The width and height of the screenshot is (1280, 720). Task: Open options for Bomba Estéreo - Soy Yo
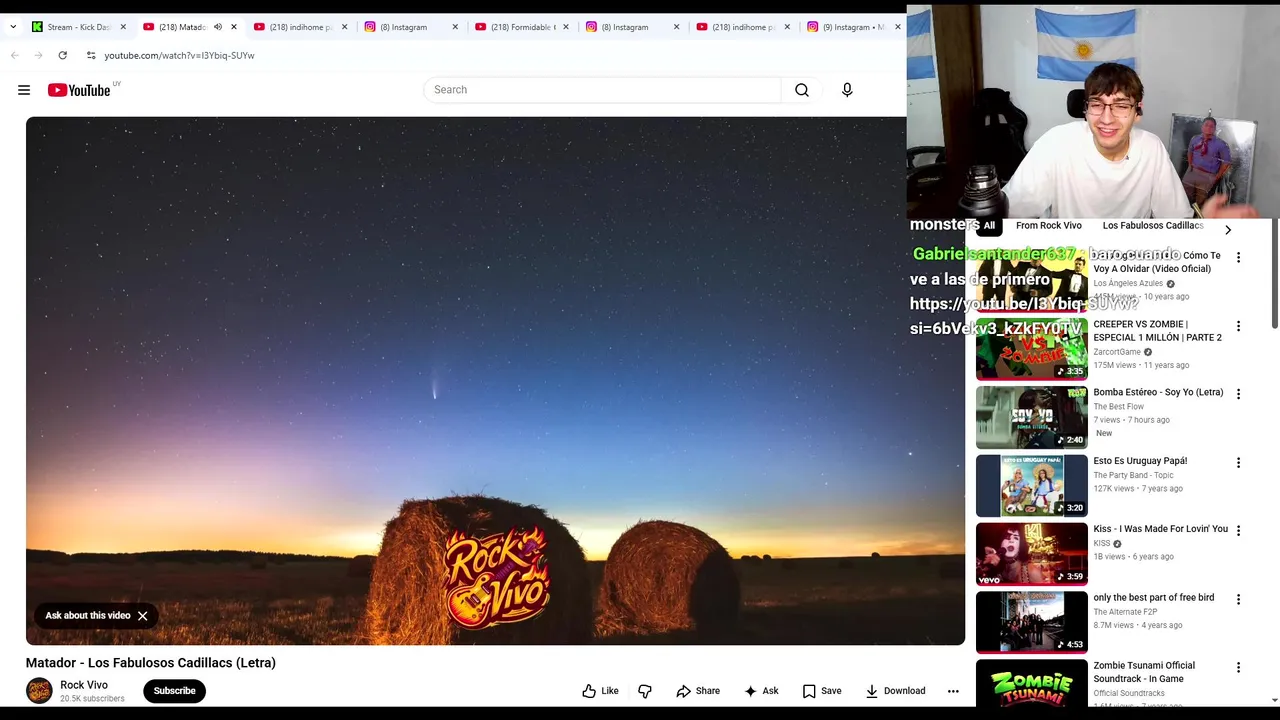tap(1238, 394)
